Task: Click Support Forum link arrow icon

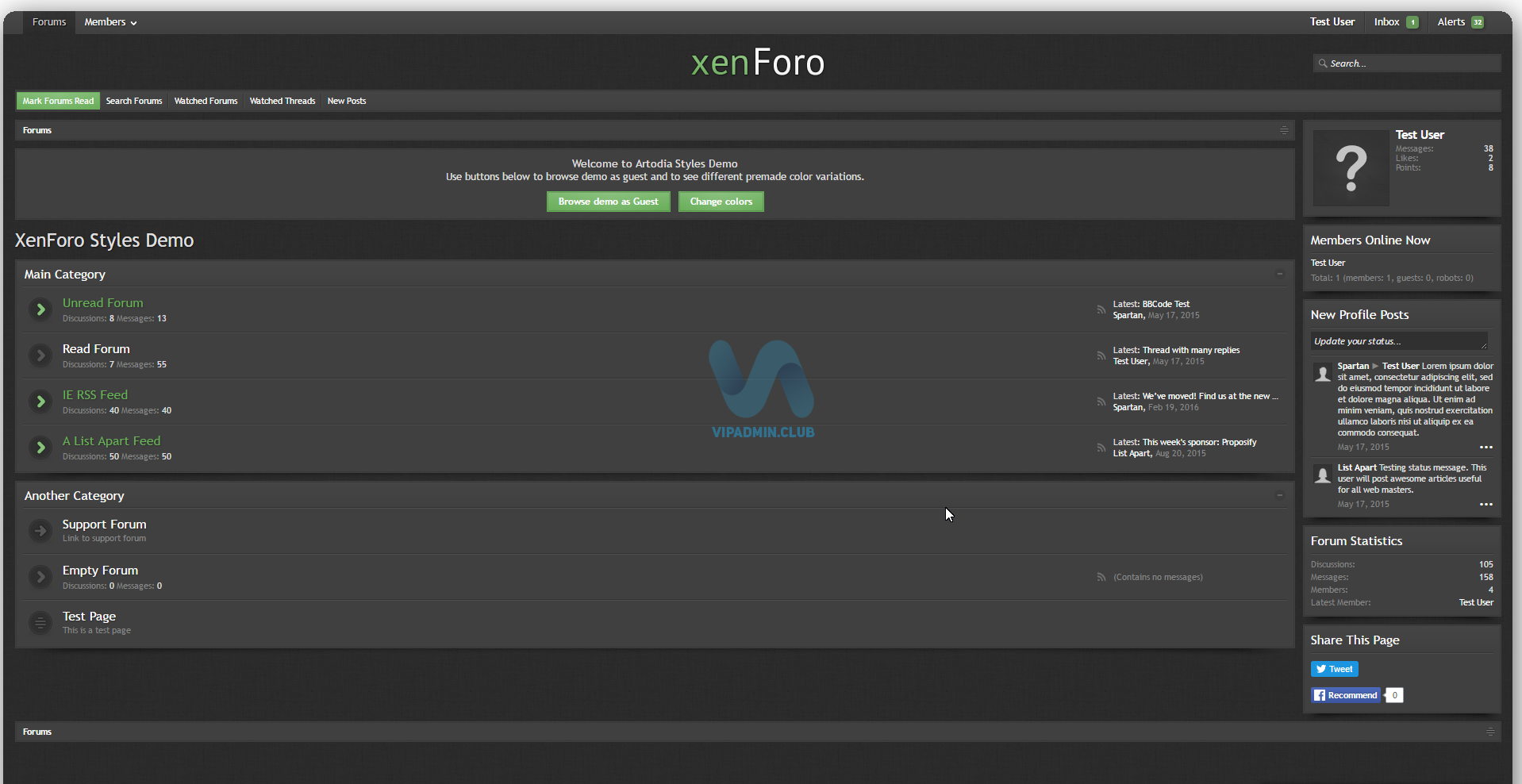Action: click(40, 531)
